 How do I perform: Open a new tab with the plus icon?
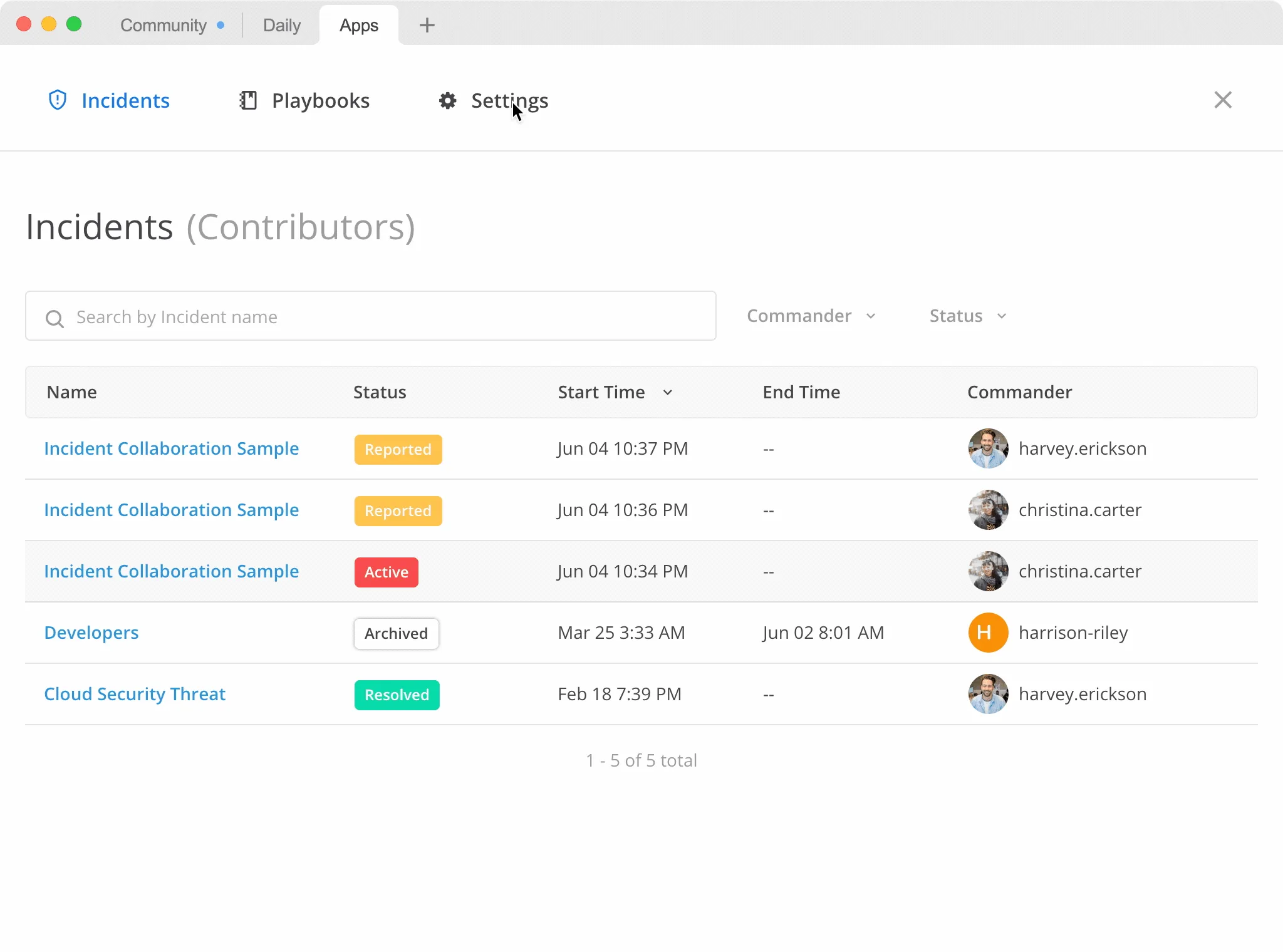(x=427, y=25)
